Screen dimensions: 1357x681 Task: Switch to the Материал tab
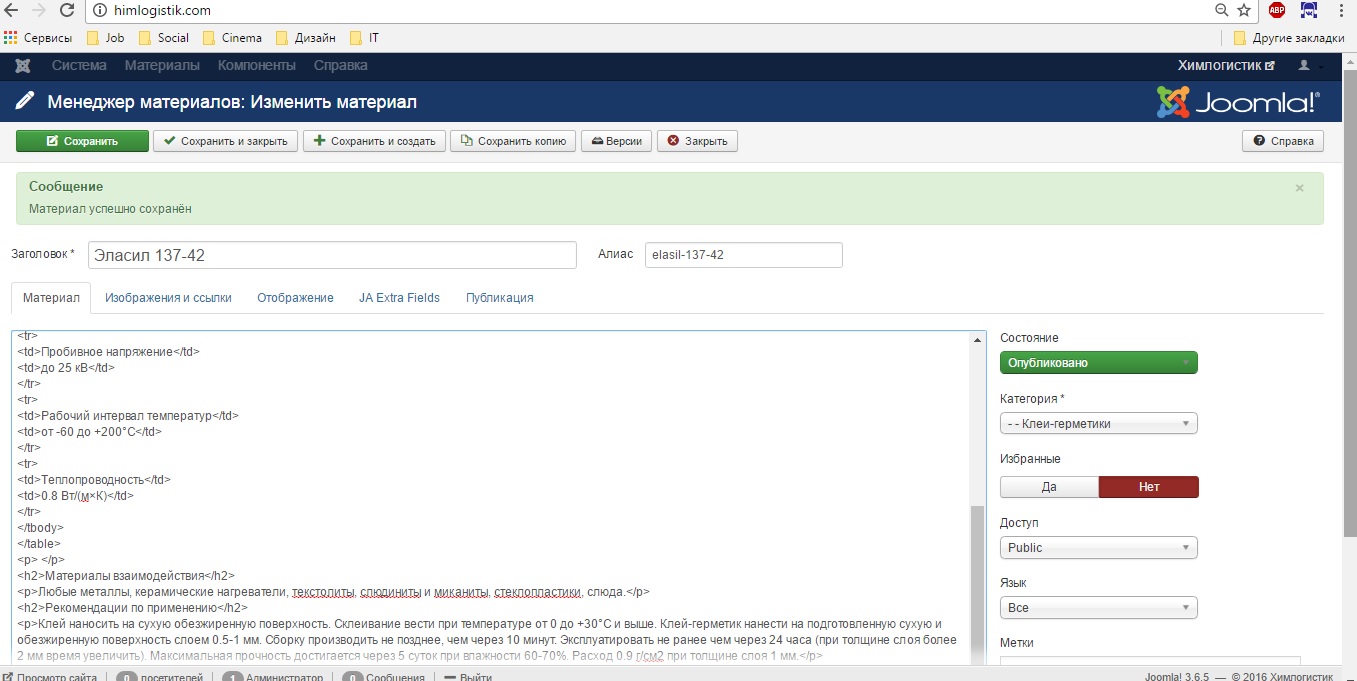(51, 298)
